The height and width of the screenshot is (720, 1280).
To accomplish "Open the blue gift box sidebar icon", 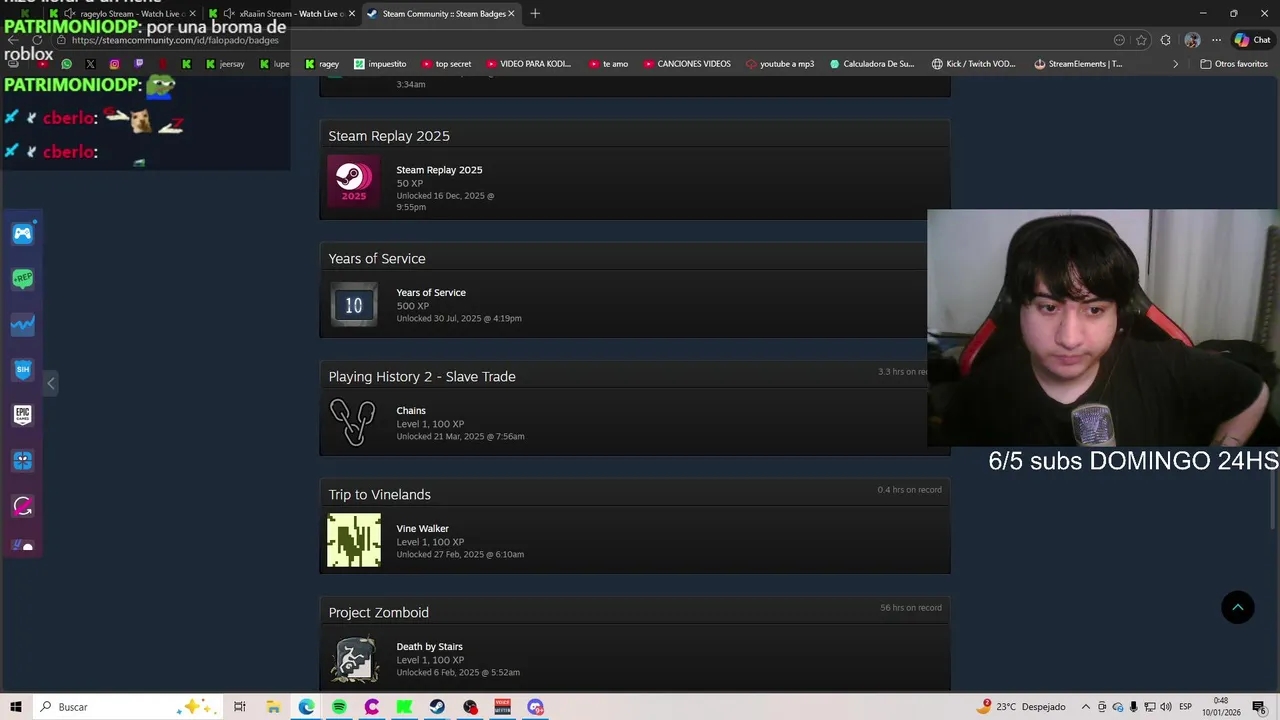I will click(23, 460).
